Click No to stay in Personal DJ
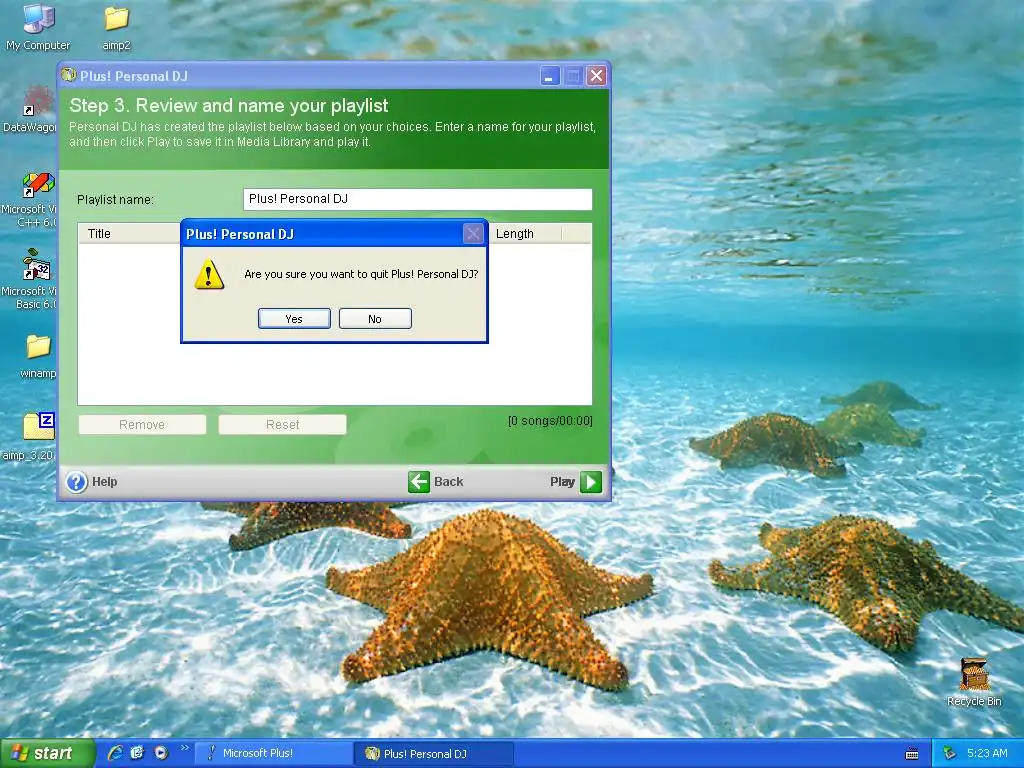Screen dimensions: 1024x768 [375, 319]
